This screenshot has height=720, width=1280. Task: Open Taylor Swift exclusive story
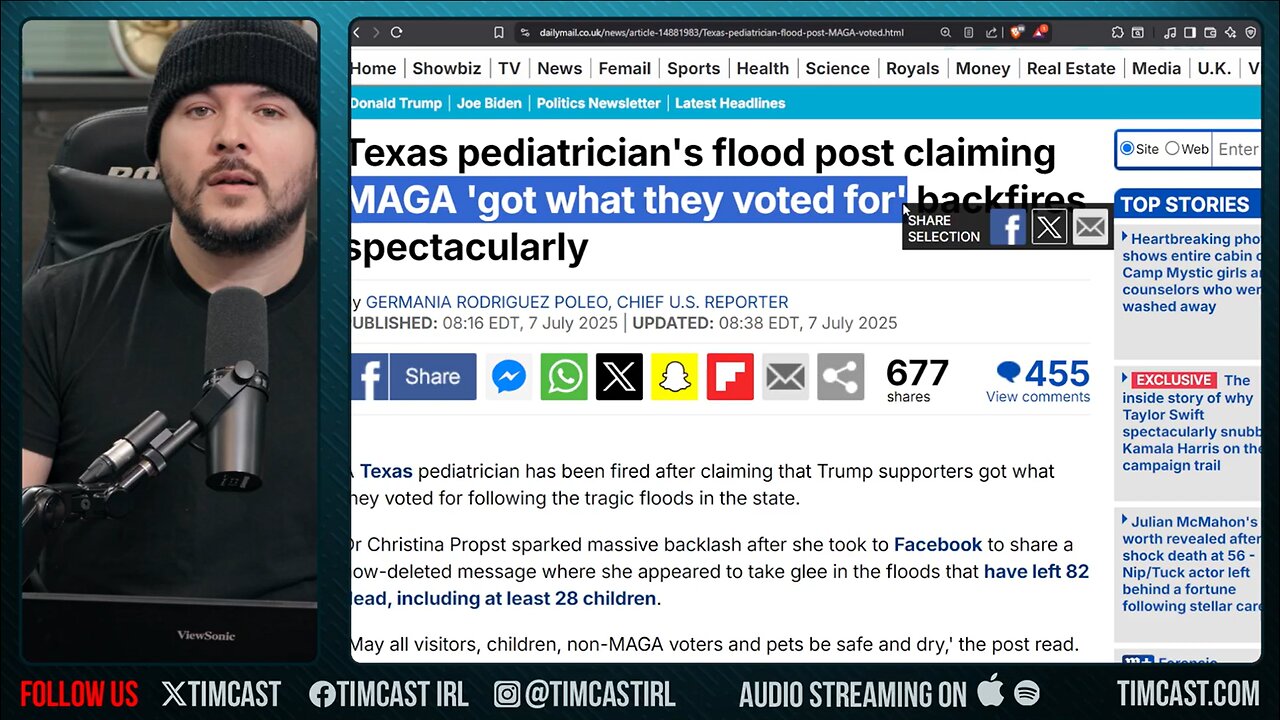[1191, 422]
